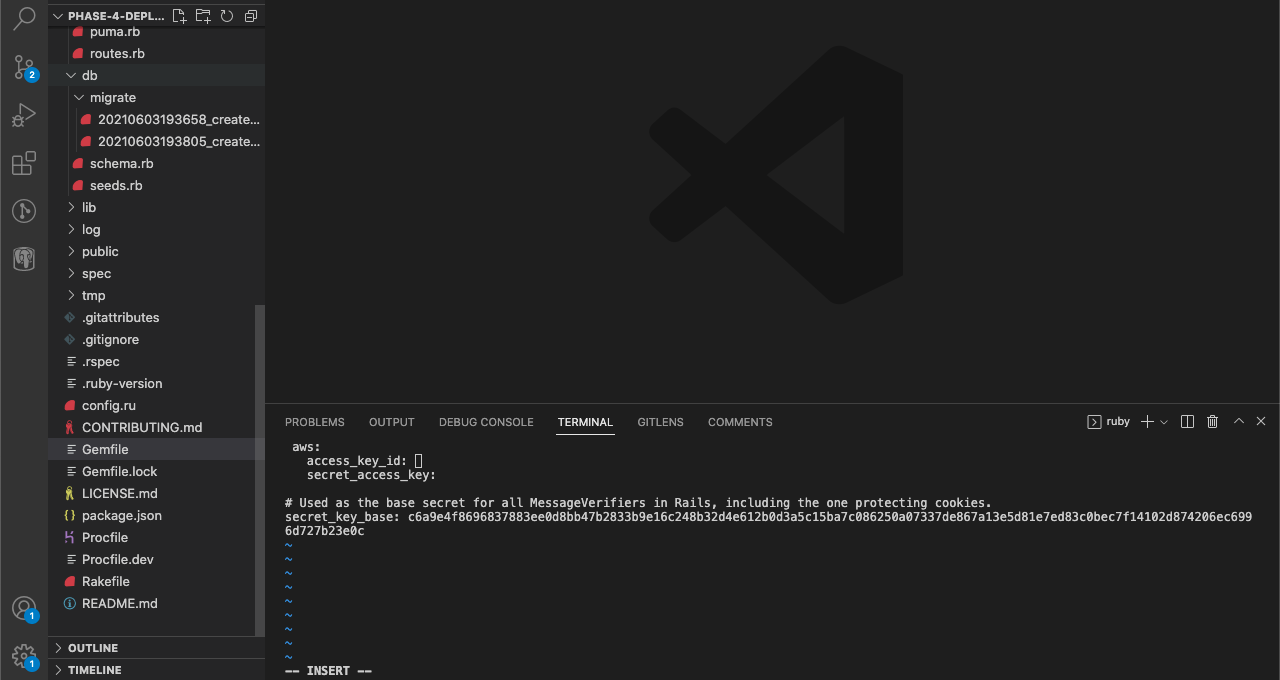
Task: Click the explorer vertical scrollbar
Action: point(260,470)
